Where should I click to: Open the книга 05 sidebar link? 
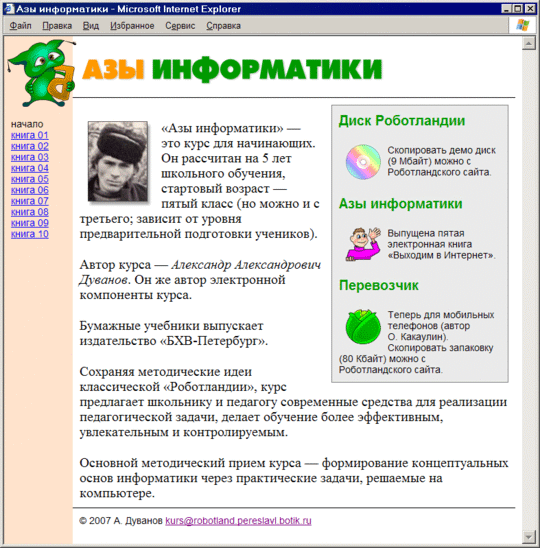click(x=30, y=179)
